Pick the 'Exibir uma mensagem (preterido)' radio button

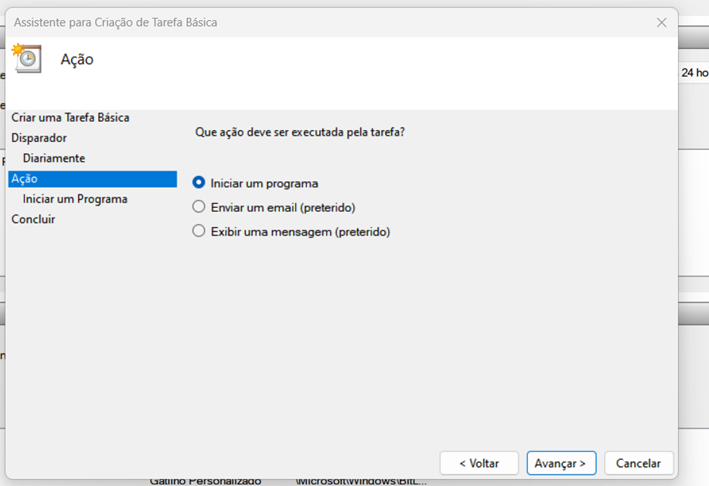[x=199, y=231]
